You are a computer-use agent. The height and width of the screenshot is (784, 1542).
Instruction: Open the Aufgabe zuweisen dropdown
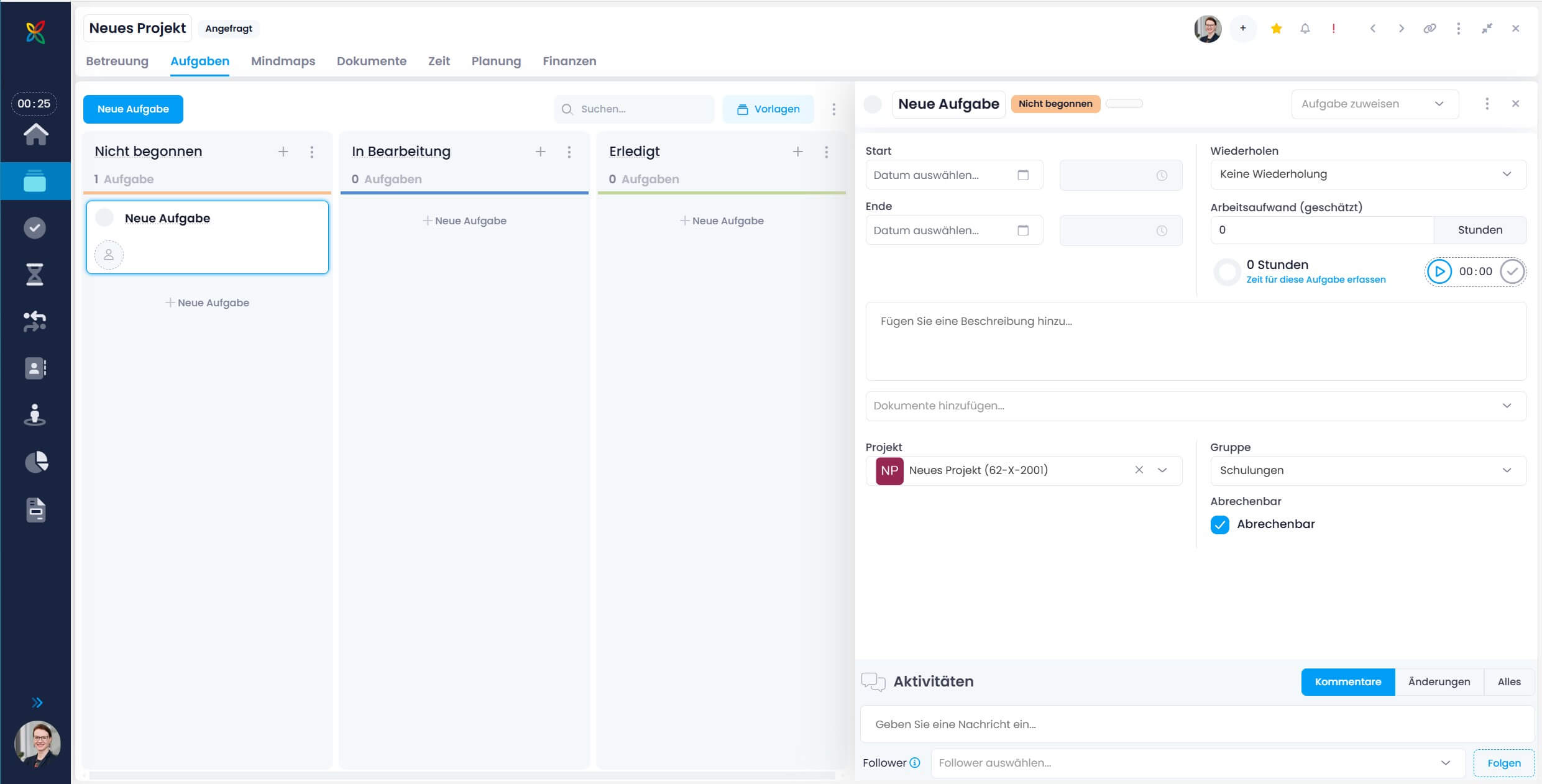coord(1375,104)
